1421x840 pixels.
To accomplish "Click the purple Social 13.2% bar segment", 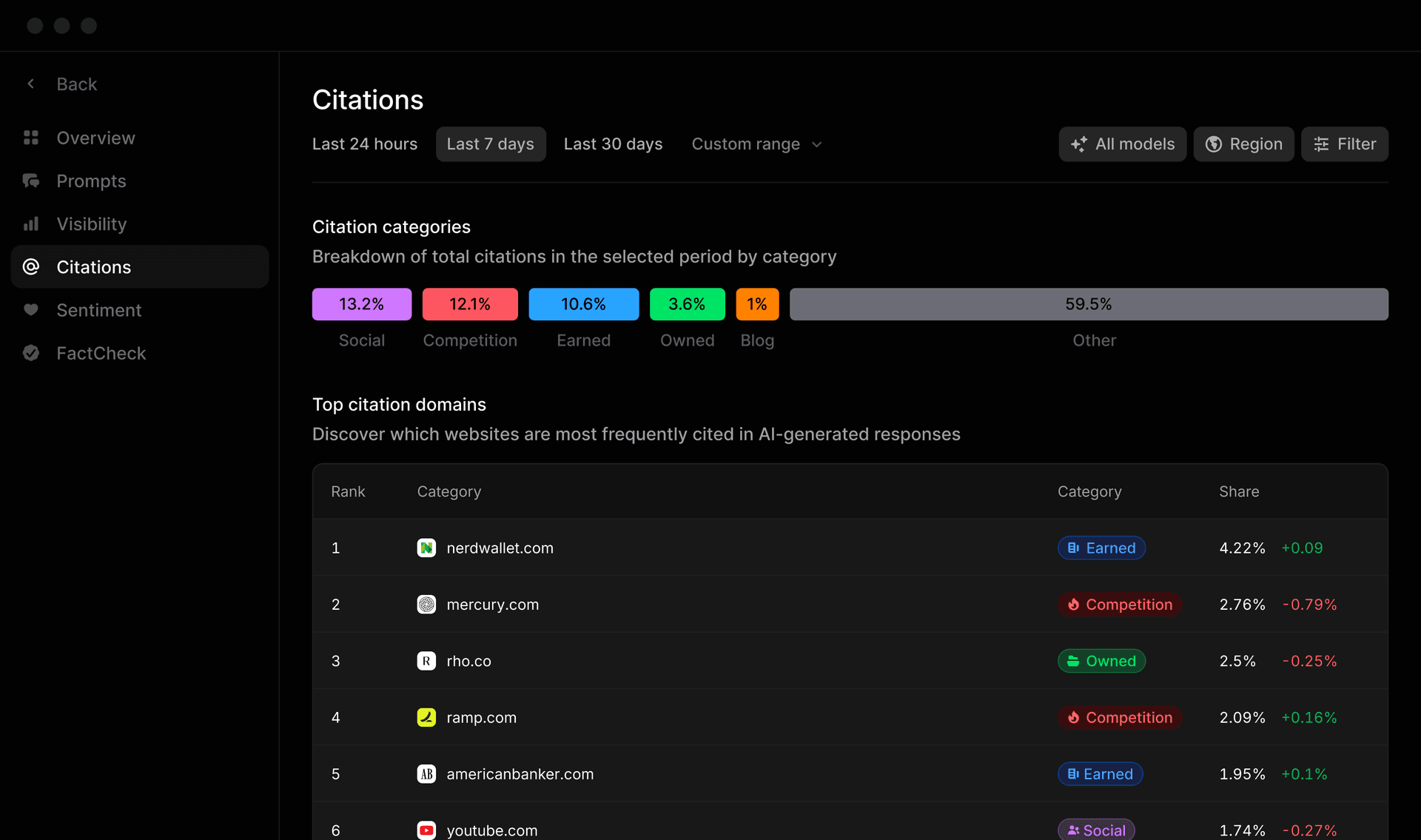I will tap(362, 304).
